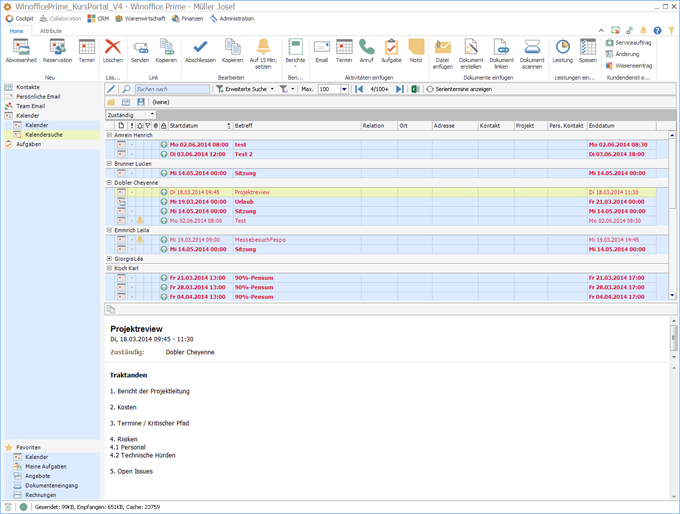Insert Aufgabe task activity
The image size is (680, 514).
click(391, 51)
